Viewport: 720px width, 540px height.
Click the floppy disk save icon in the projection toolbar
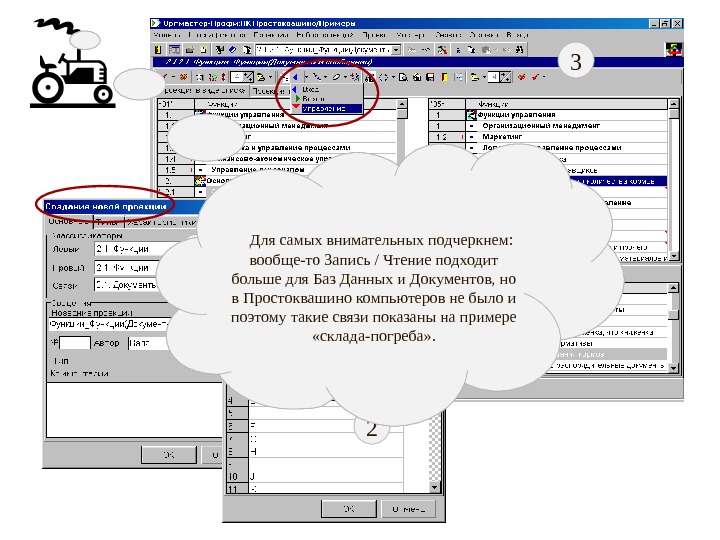(430, 77)
